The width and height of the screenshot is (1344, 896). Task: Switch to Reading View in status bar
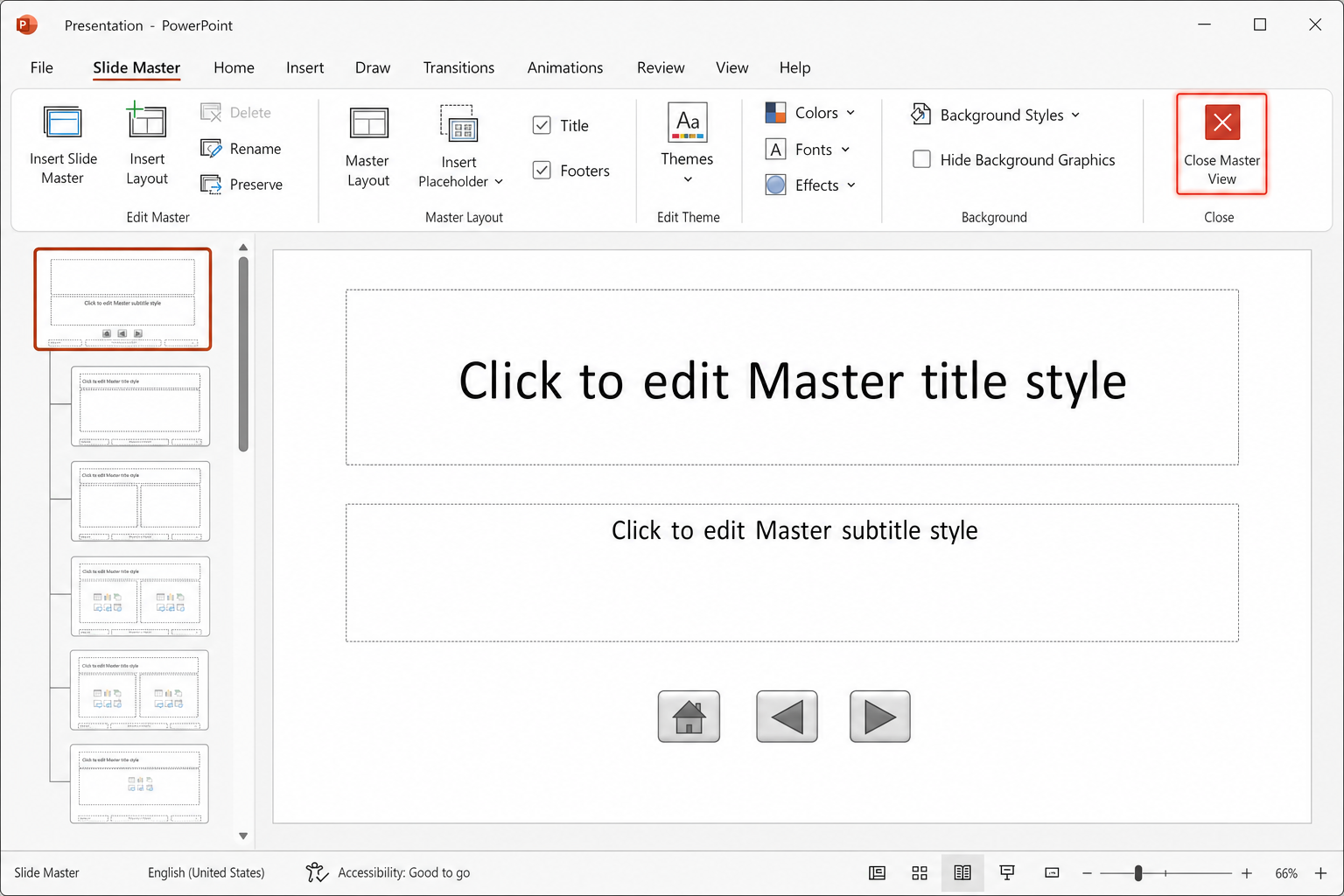coord(962,872)
